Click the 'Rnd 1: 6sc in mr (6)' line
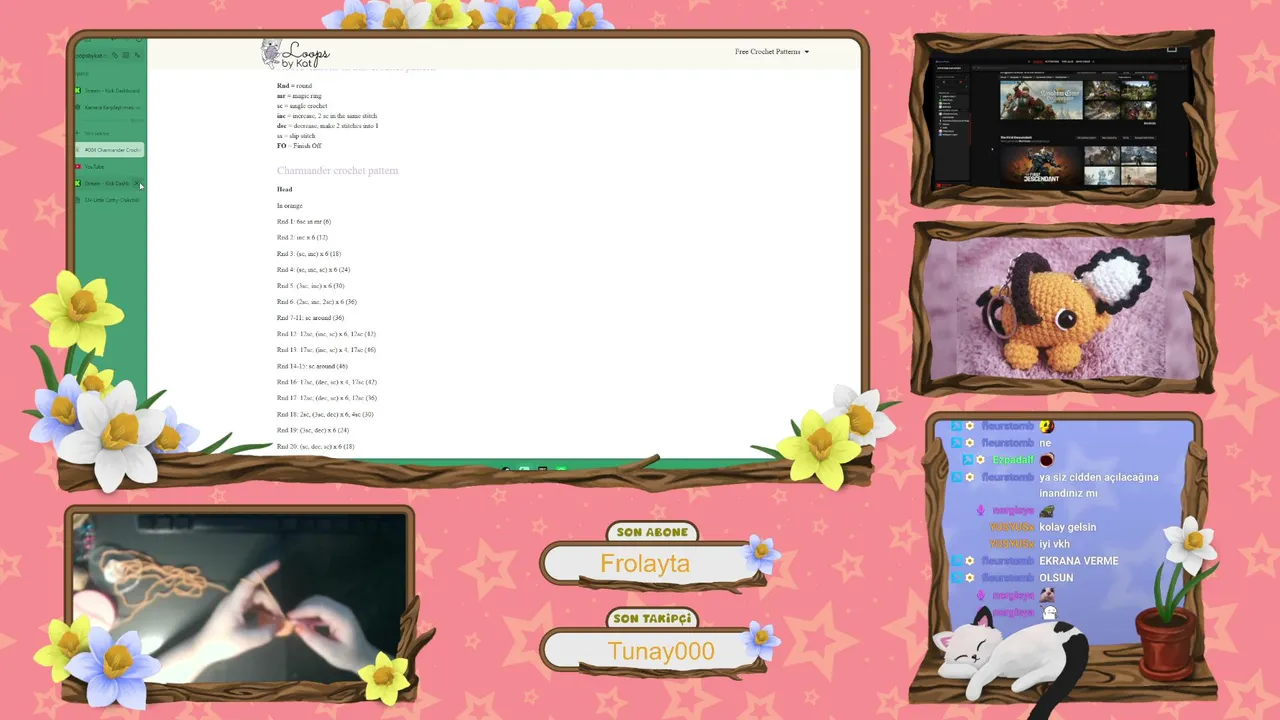 tap(303, 222)
